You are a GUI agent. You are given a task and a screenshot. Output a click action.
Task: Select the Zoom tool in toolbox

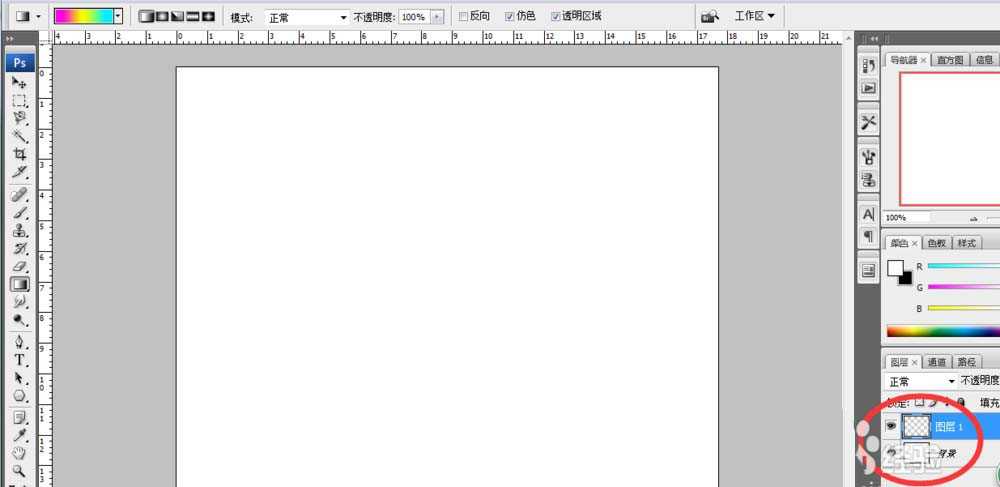(x=19, y=470)
